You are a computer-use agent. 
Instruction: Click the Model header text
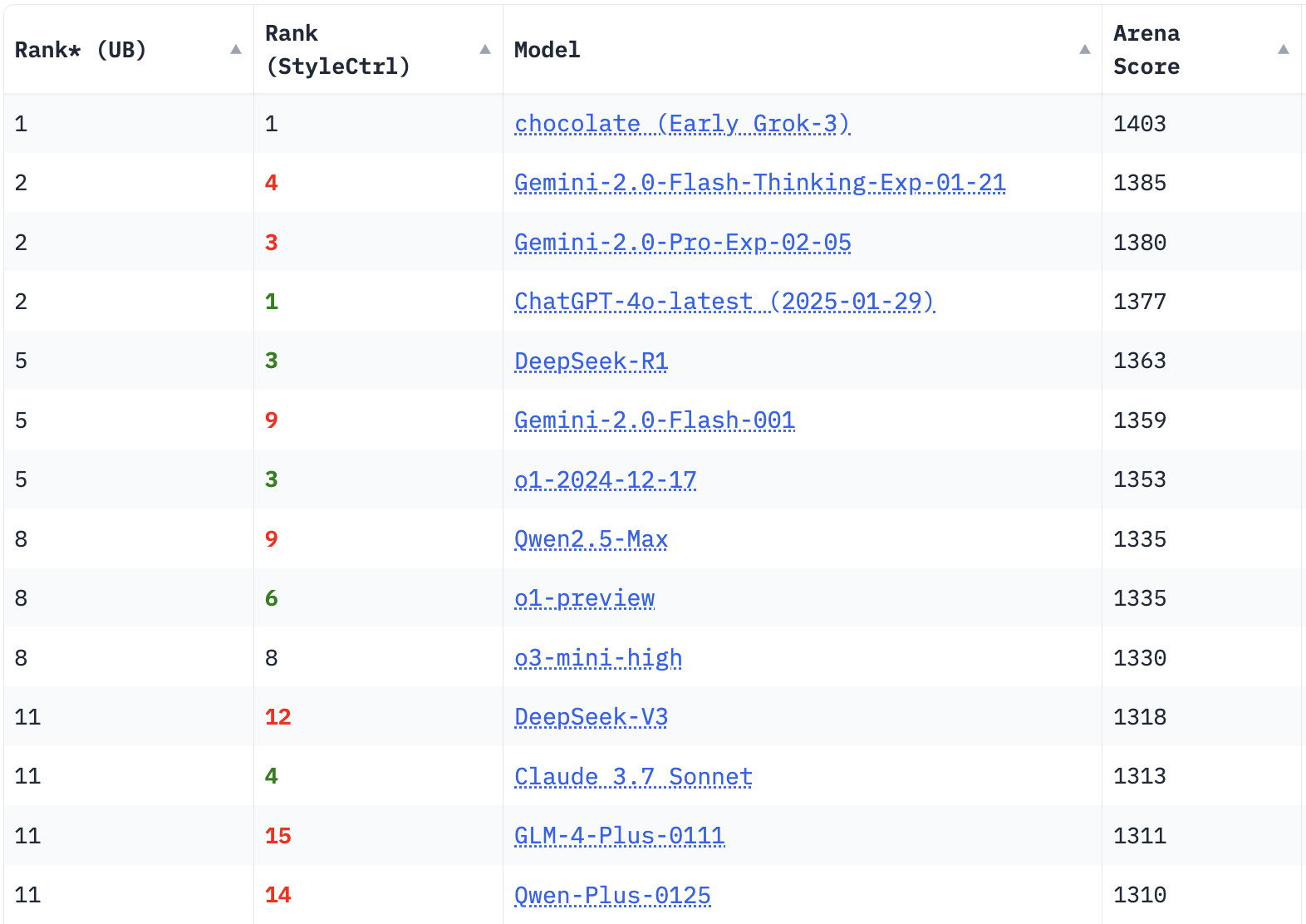547,50
